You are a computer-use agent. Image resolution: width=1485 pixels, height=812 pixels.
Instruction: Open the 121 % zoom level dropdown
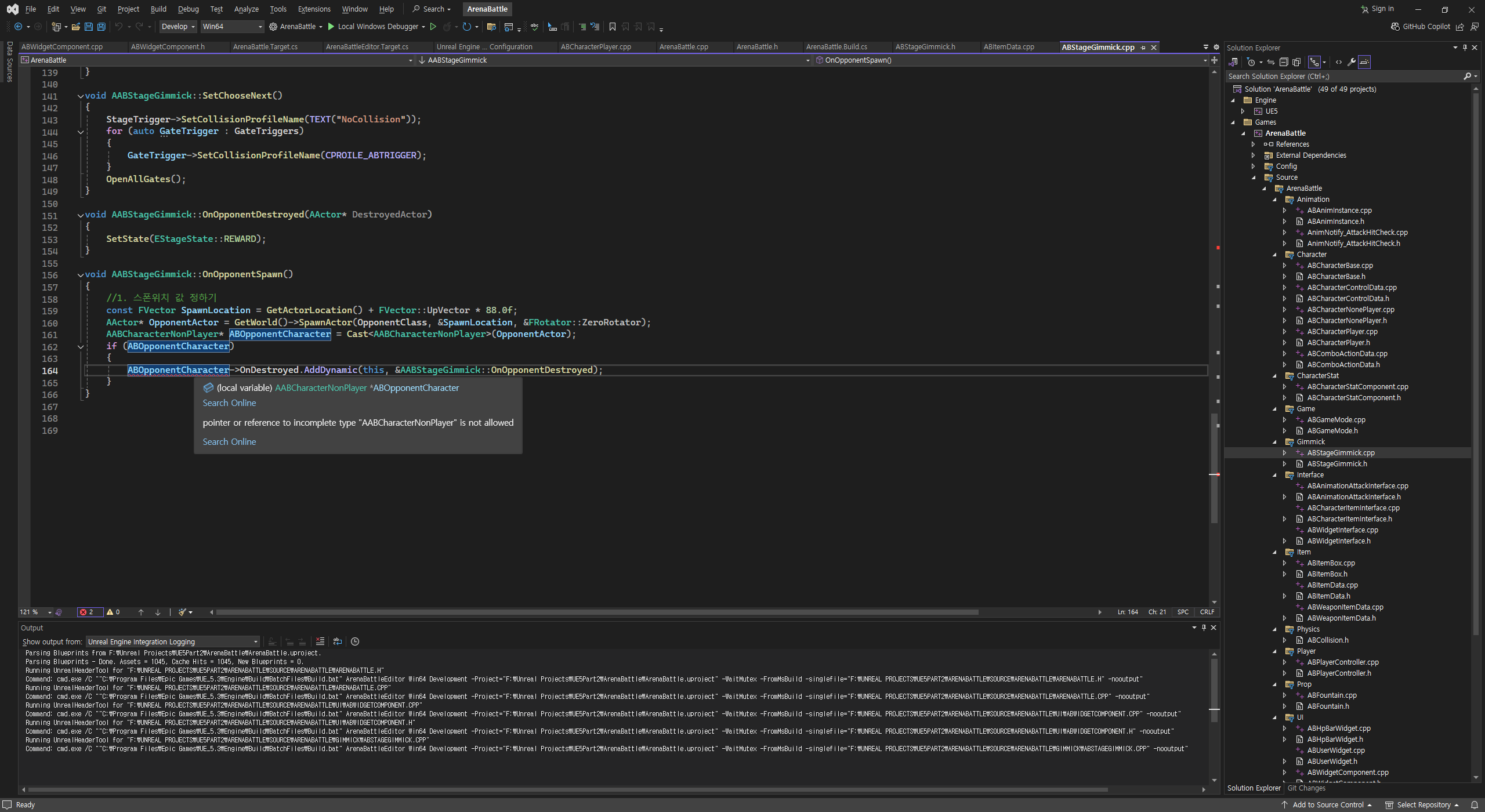tap(35, 612)
